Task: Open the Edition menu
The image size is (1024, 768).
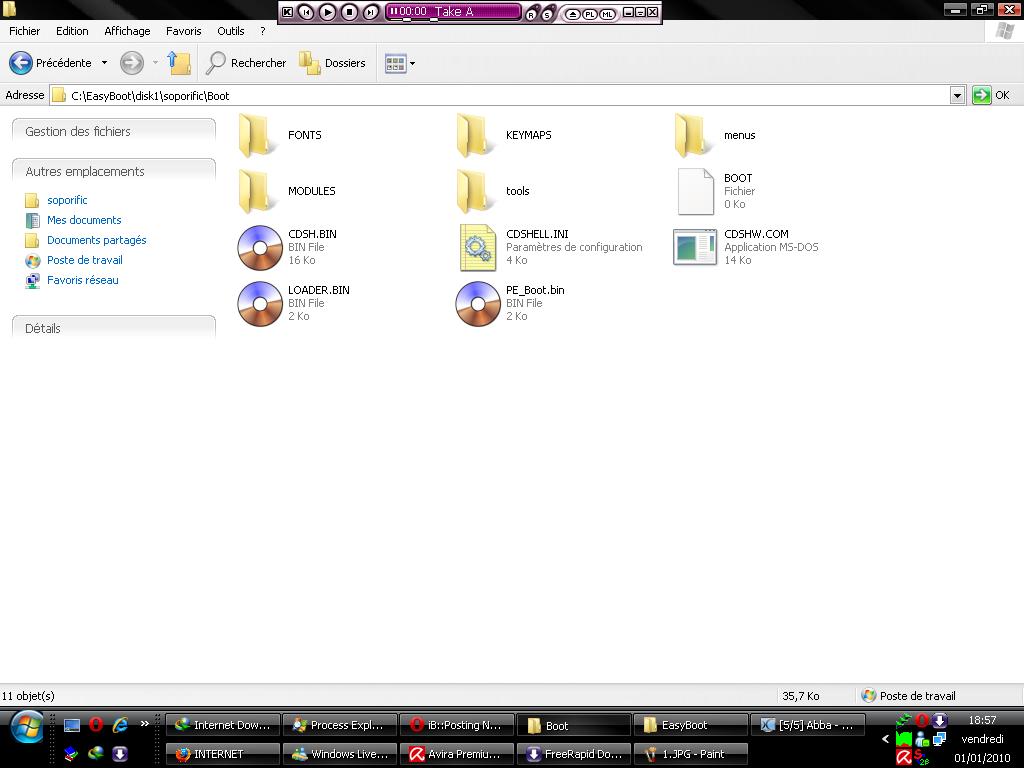Action: coord(72,31)
